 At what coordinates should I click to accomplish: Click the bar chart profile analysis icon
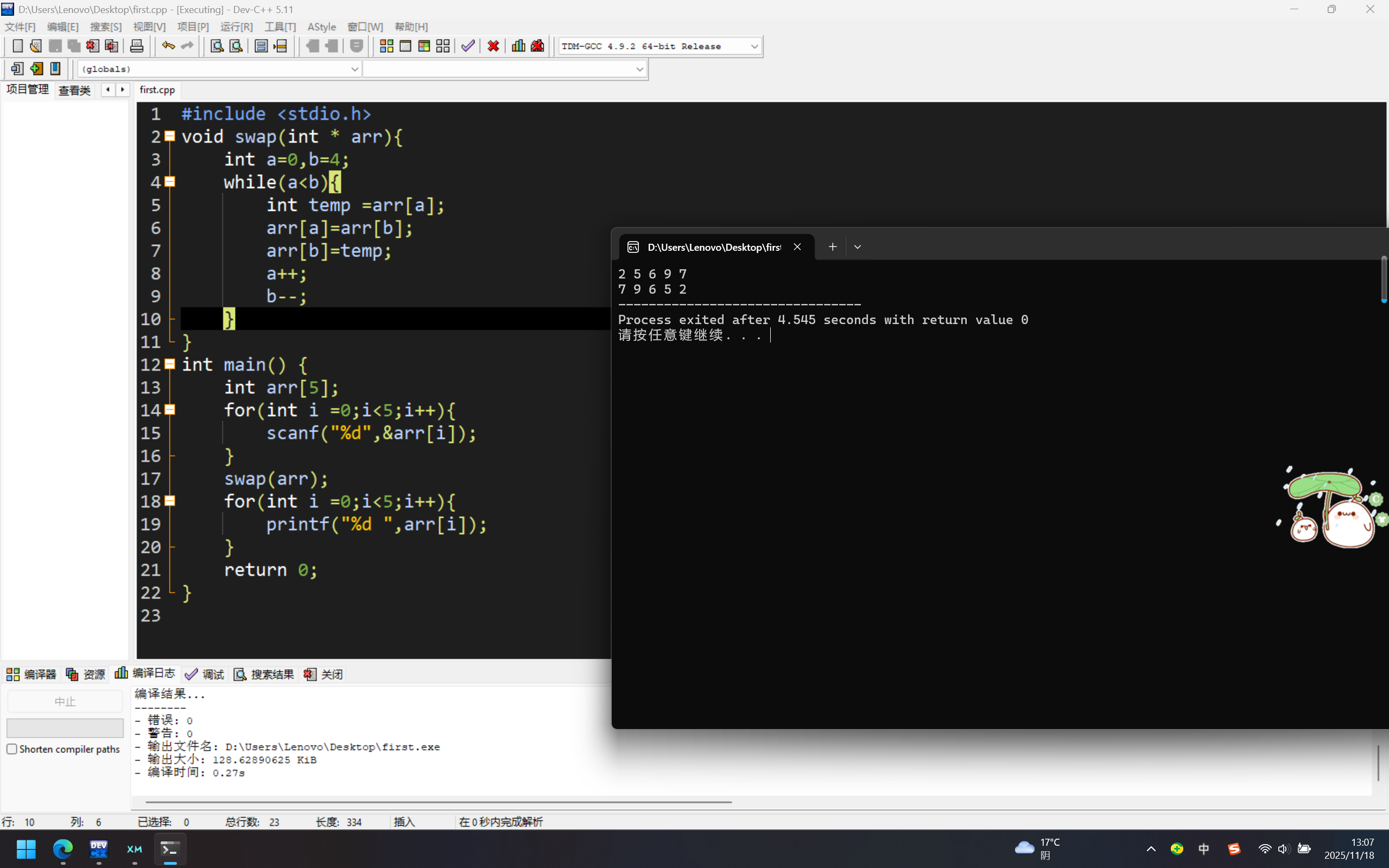(518, 46)
